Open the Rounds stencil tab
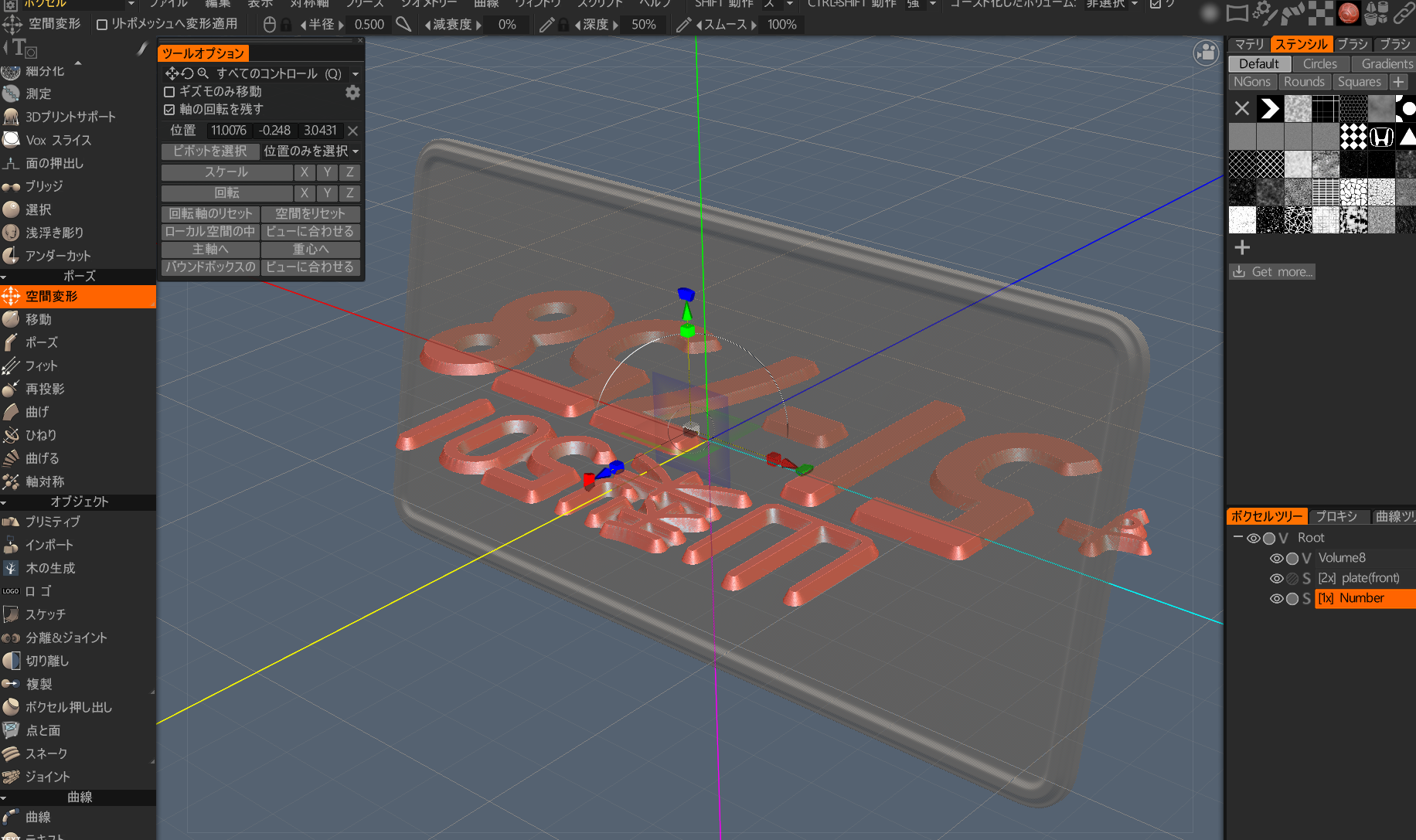Viewport: 1416px width, 840px height. click(1305, 82)
